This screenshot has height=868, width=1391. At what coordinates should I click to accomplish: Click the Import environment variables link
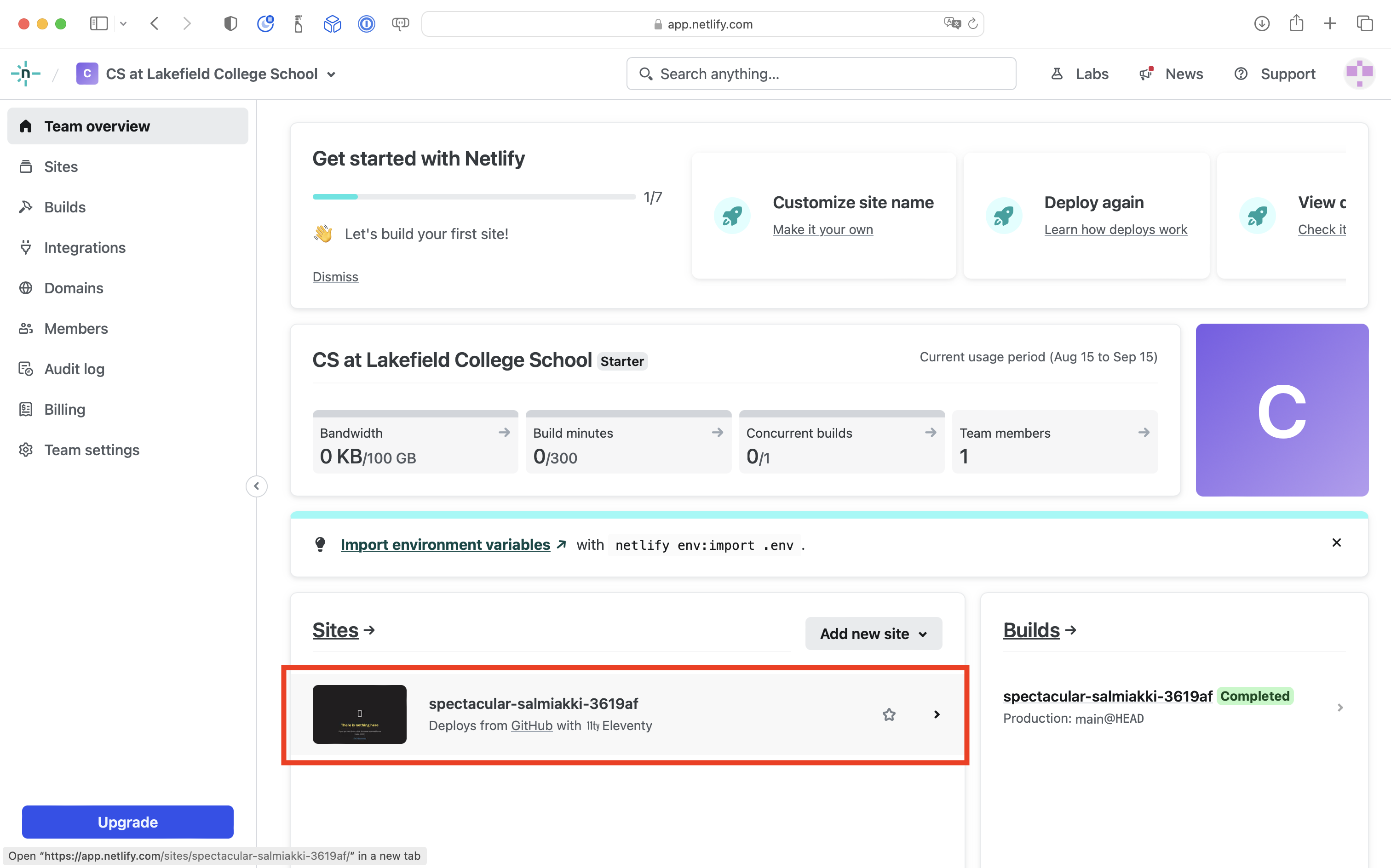[x=445, y=544]
